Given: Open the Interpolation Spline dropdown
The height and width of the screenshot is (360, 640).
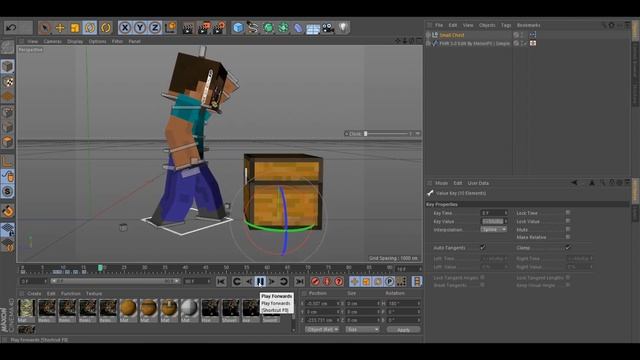Looking at the screenshot, I should pos(493,230).
